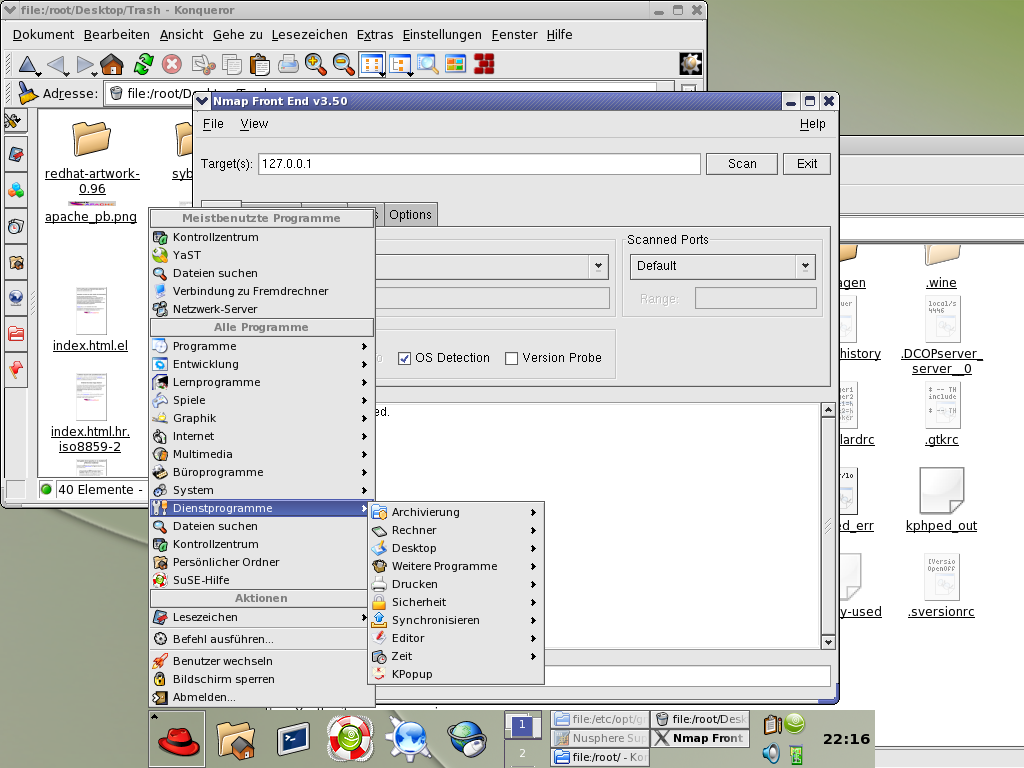1024x768 pixels.
Task: Expand the Sicherheit submenu
Action: (456, 602)
